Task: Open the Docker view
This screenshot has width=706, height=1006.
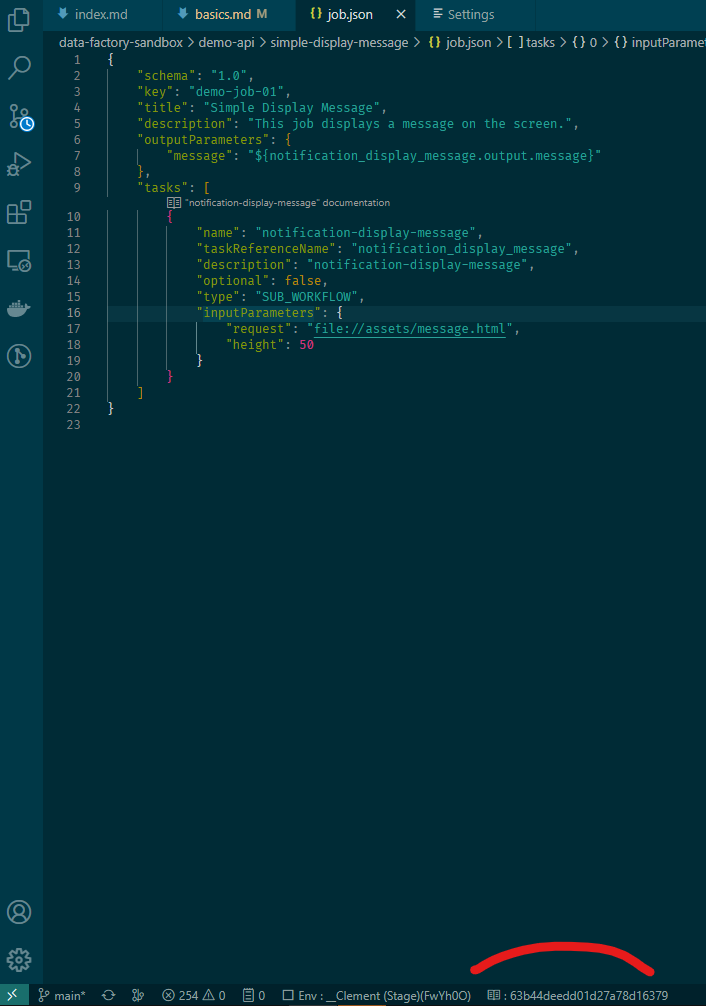Action: click(x=20, y=308)
